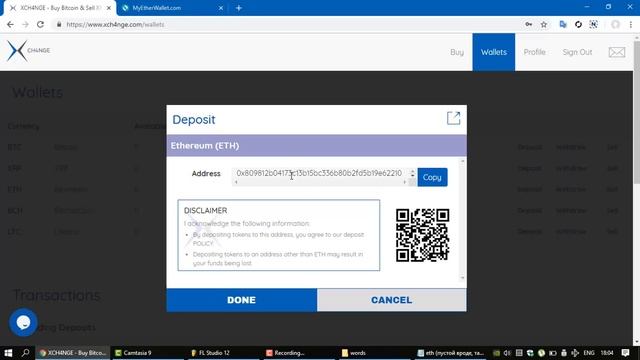This screenshot has width=640, height=360.
Task: Click the browser address bar URL
Action: pyautogui.click(x=115, y=24)
